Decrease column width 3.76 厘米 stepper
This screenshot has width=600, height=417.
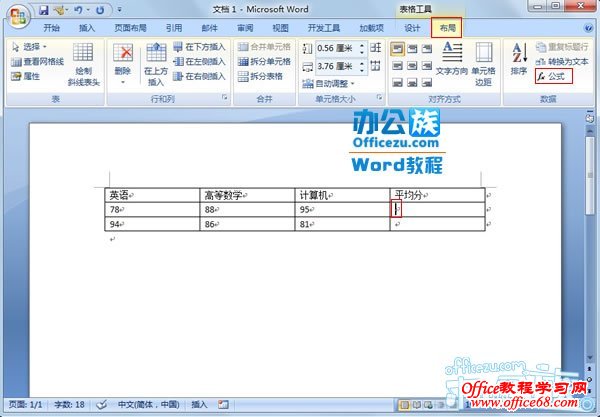362,70
